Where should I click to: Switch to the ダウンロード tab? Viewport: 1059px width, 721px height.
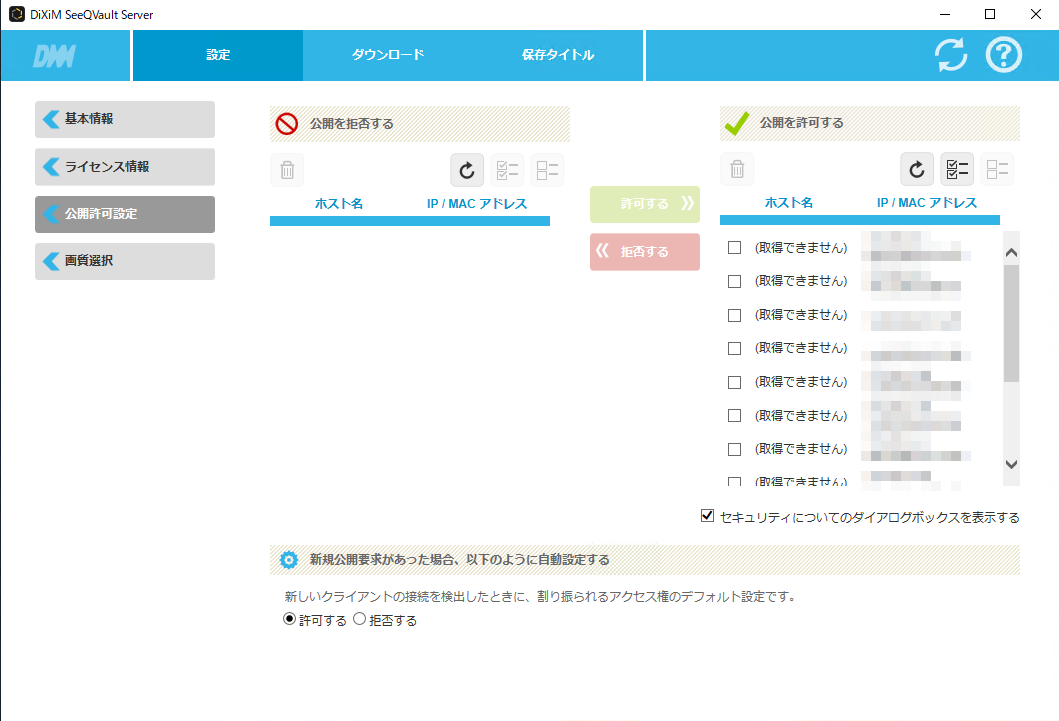[388, 55]
